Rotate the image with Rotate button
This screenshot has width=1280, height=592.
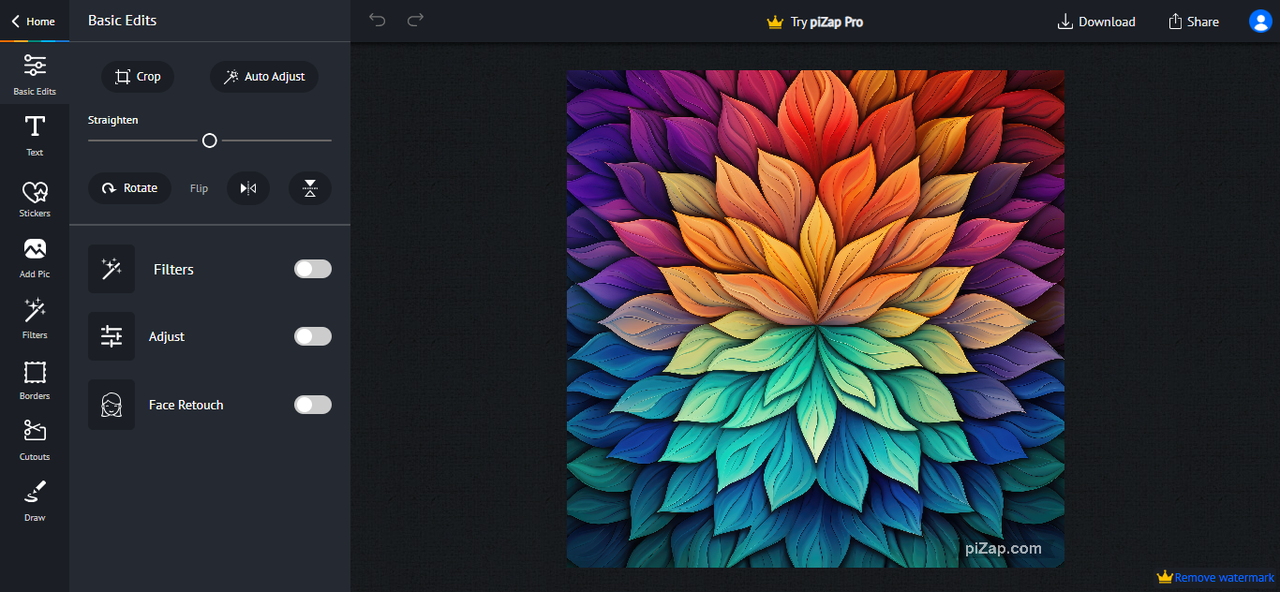[x=130, y=188]
